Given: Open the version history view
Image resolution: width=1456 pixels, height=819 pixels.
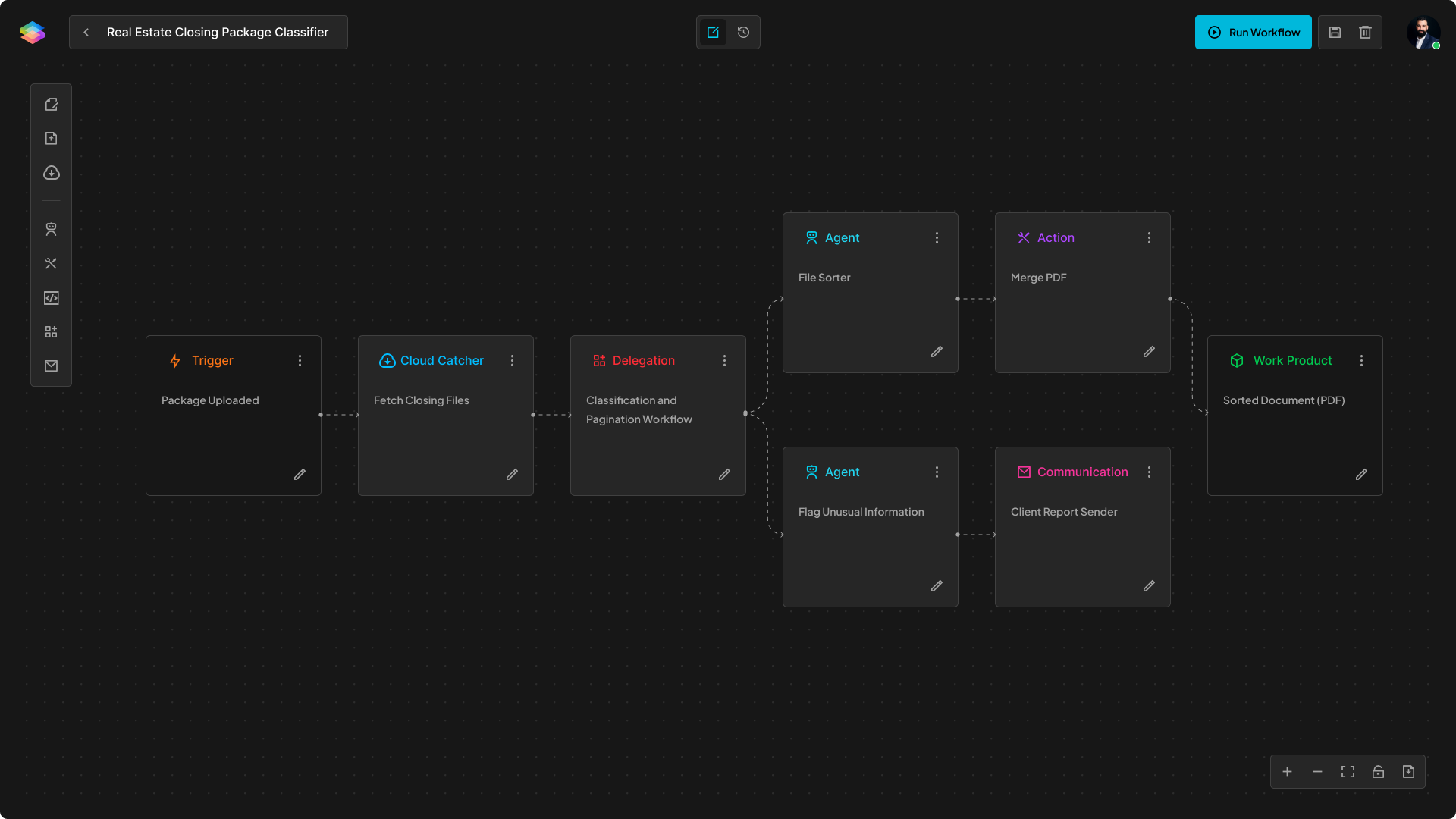Looking at the screenshot, I should [x=743, y=33].
